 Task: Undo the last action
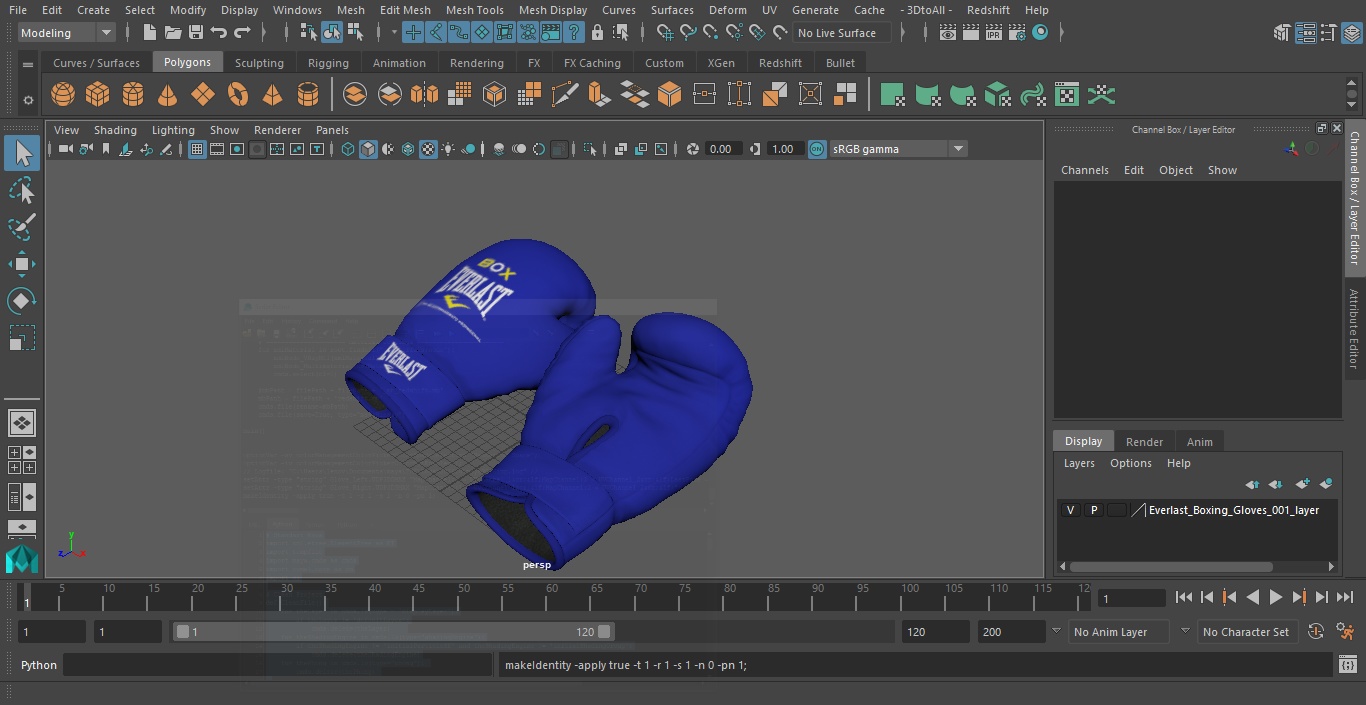(219, 33)
